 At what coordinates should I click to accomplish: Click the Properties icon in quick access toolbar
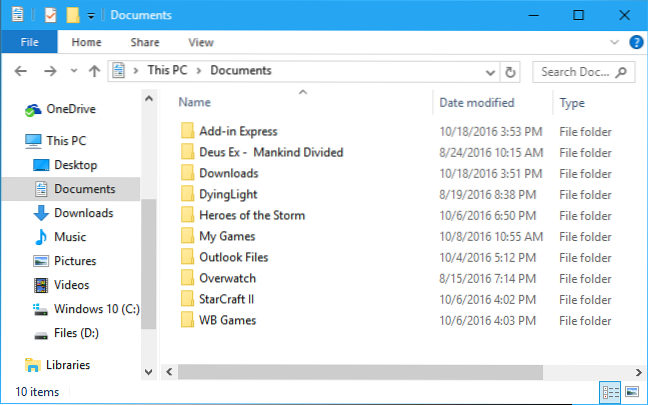[50, 15]
